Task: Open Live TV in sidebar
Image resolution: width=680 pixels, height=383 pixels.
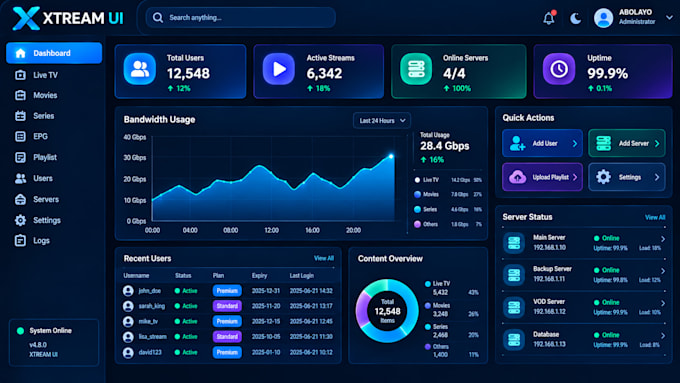Action: 45,75
